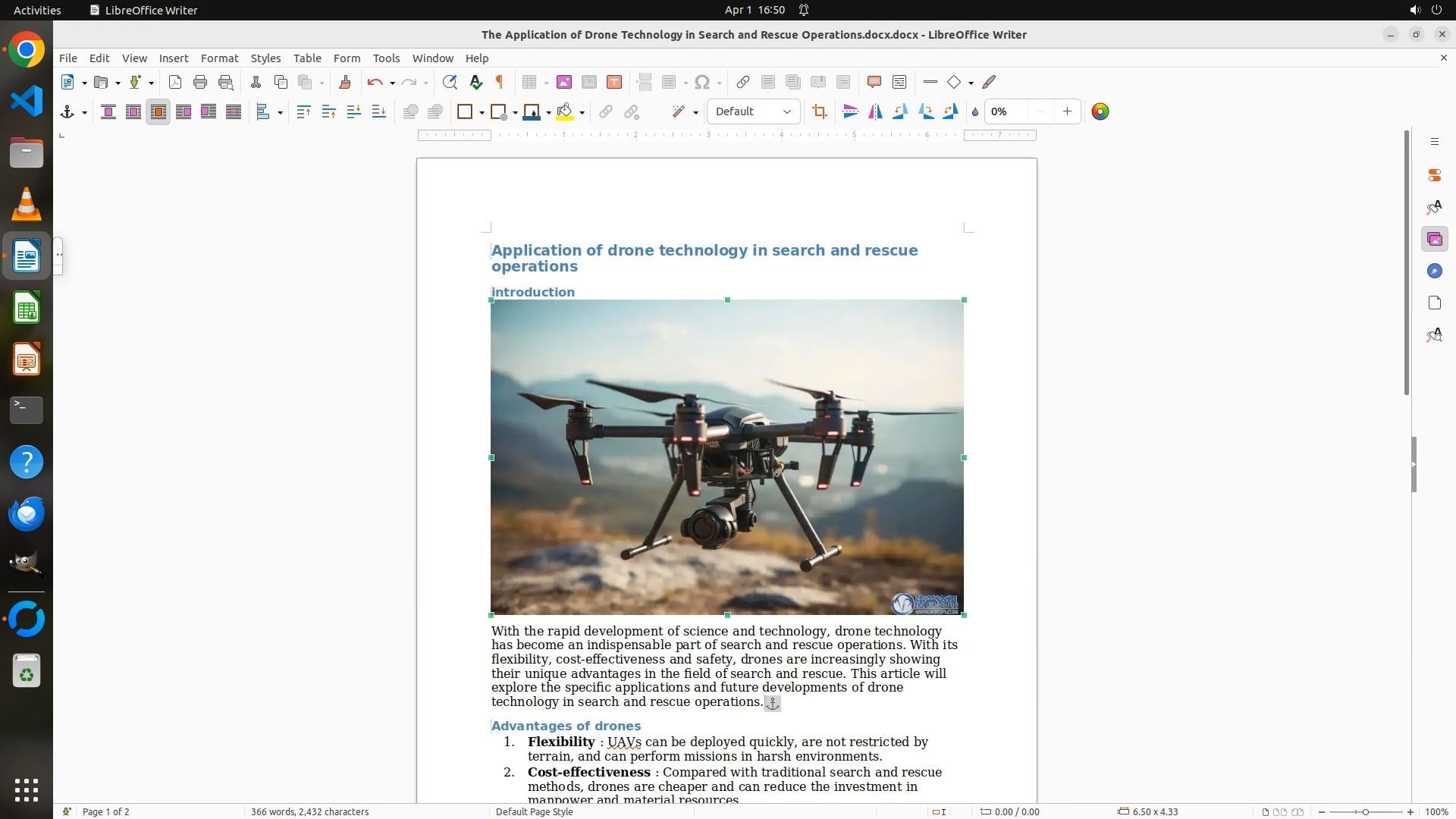This screenshot has width=1456, height=819.
Task: Toggle optimal wrap mode button
Action: coord(158,112)
